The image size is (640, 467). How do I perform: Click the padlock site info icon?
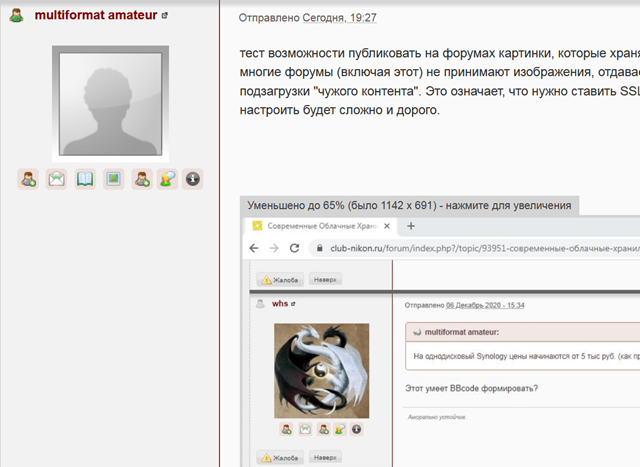point(320,248)
